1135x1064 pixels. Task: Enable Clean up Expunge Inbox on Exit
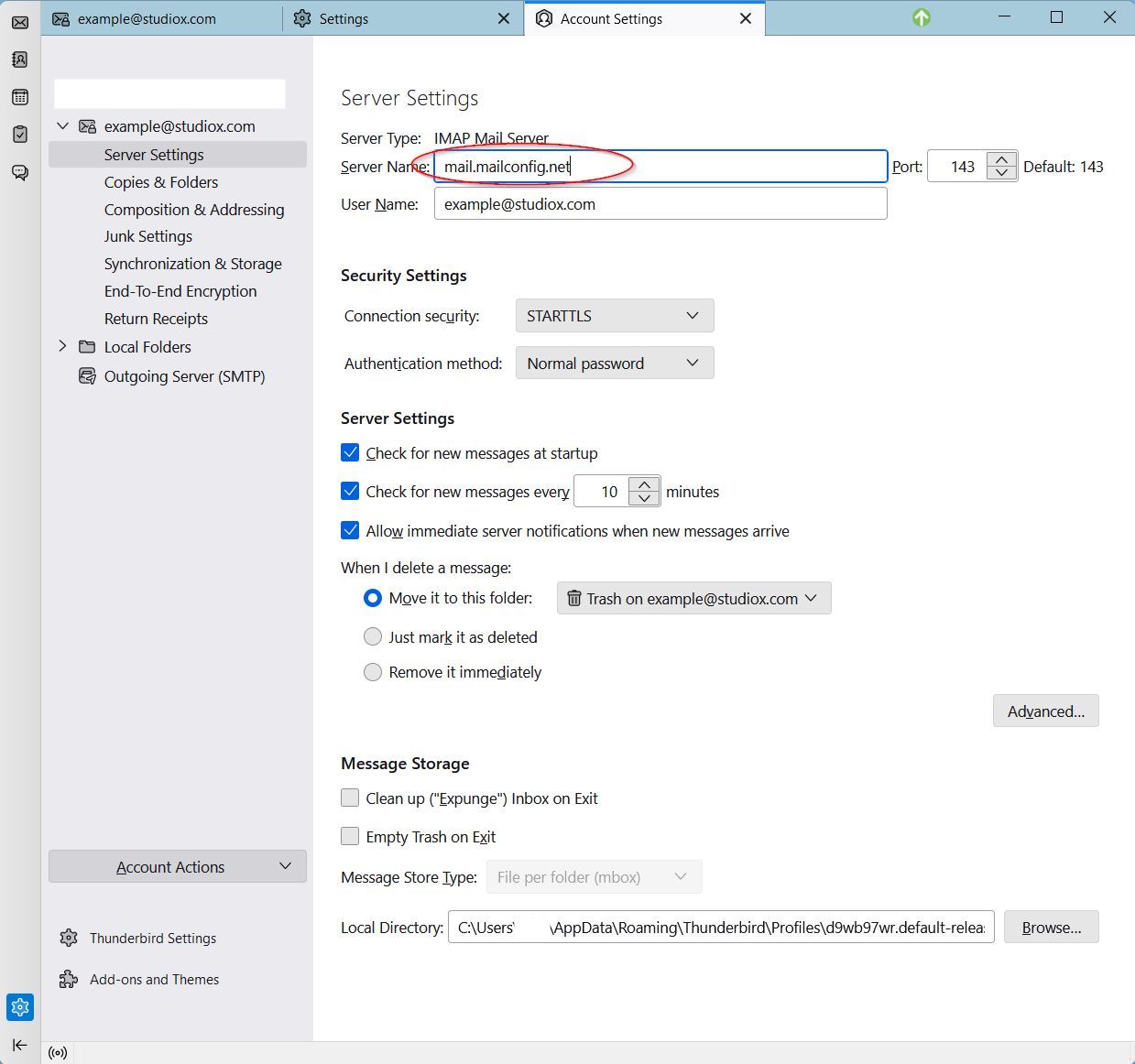[x=350, y=798]
